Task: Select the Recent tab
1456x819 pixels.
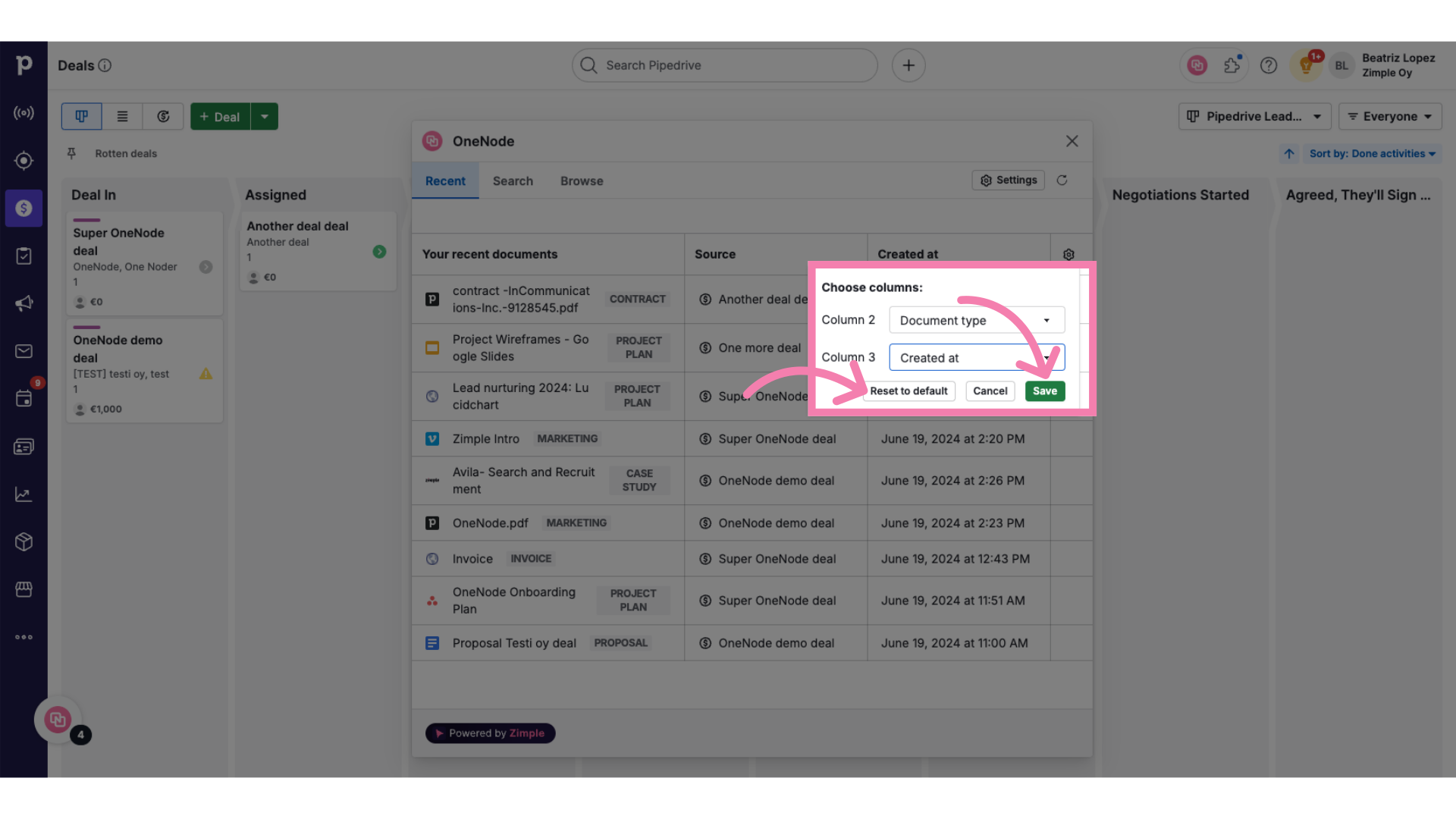Action: coord(445,181)
